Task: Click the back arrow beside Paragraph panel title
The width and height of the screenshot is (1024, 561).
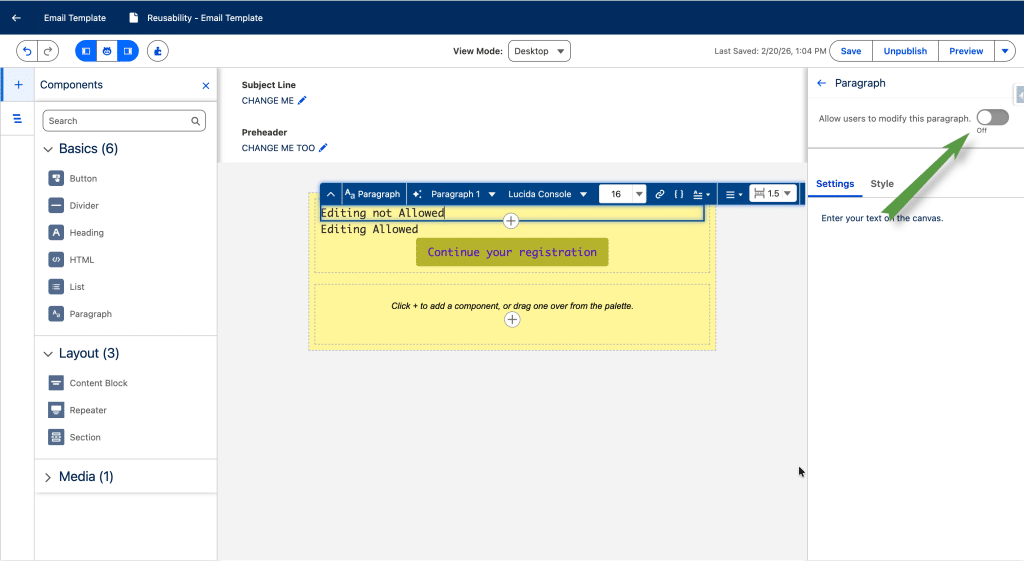Action: [x=821, y=84]
